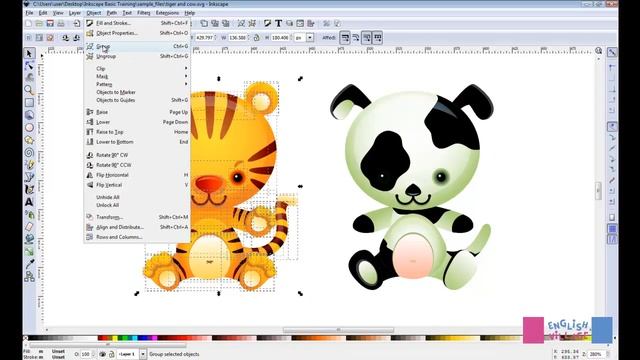
Task: Select the Selector arrow tool
Action: 29,53
